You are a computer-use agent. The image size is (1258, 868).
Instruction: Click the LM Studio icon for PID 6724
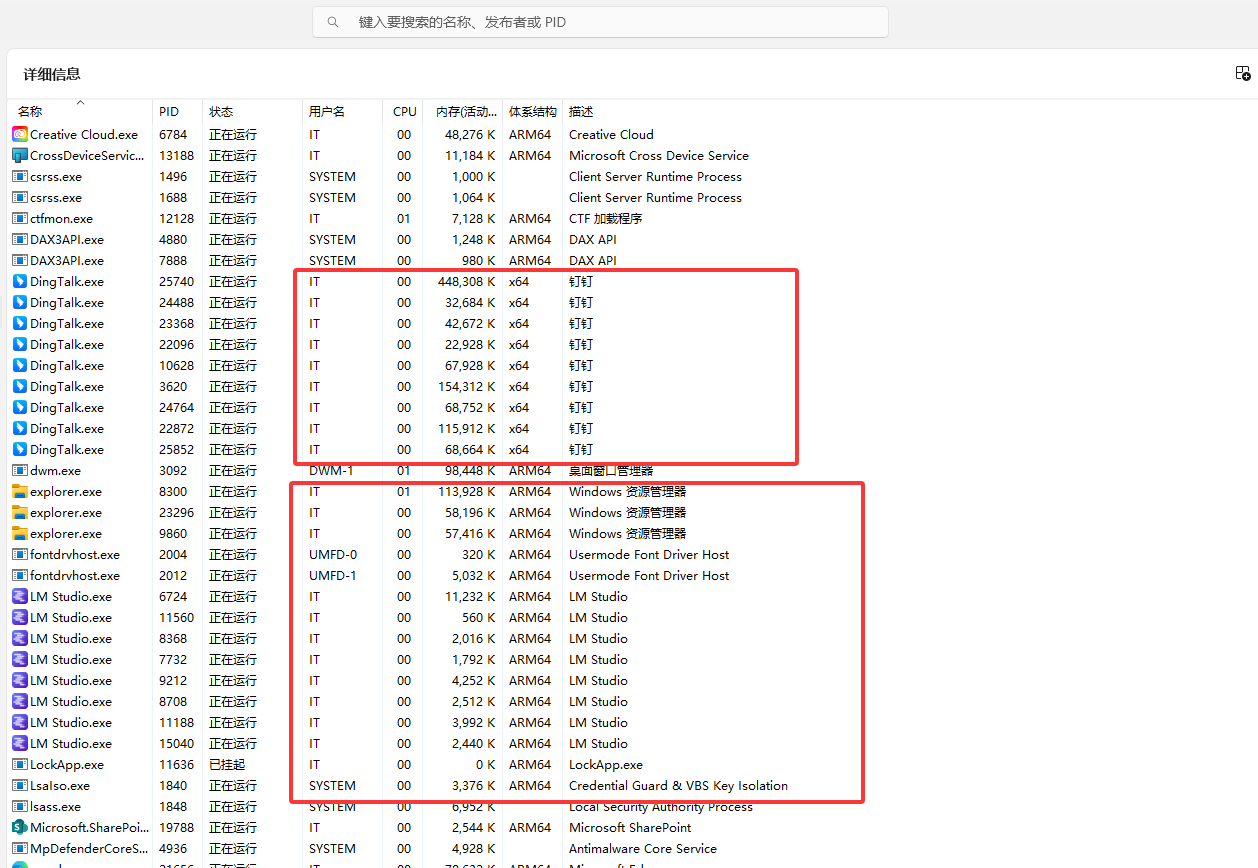tap(20, 596)
